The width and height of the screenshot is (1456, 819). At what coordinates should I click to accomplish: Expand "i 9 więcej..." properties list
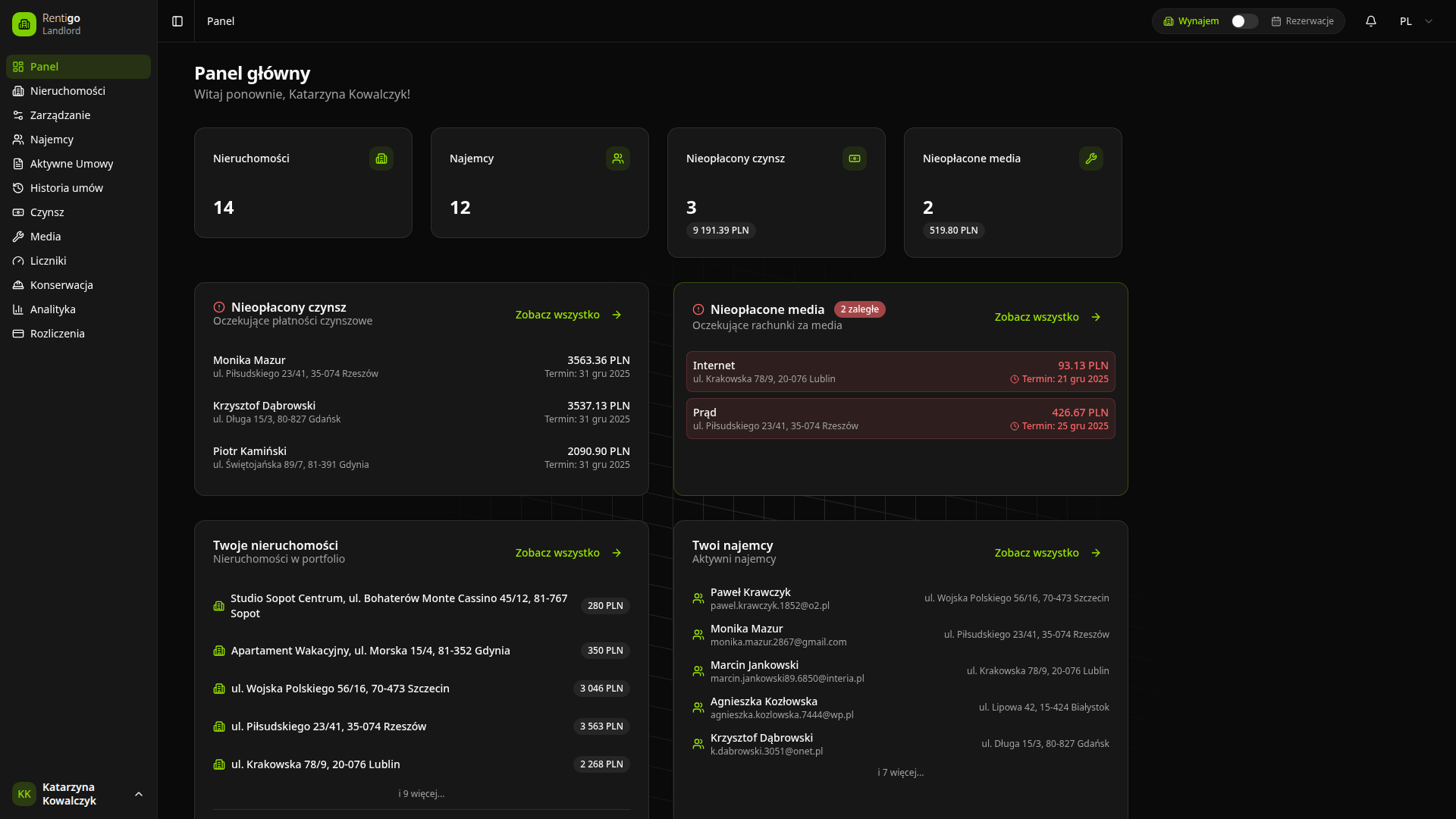click(421, 794)
